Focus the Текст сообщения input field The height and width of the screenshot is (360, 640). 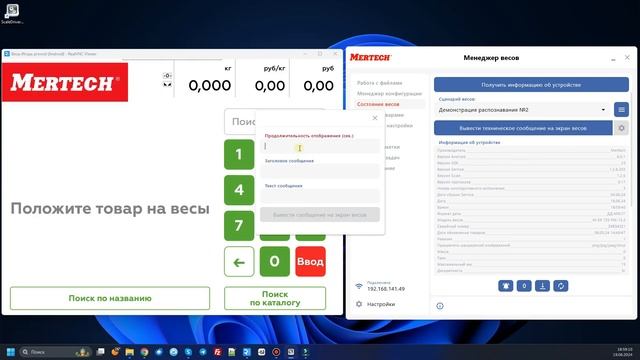pyautogui.click(x=320, y=196)
